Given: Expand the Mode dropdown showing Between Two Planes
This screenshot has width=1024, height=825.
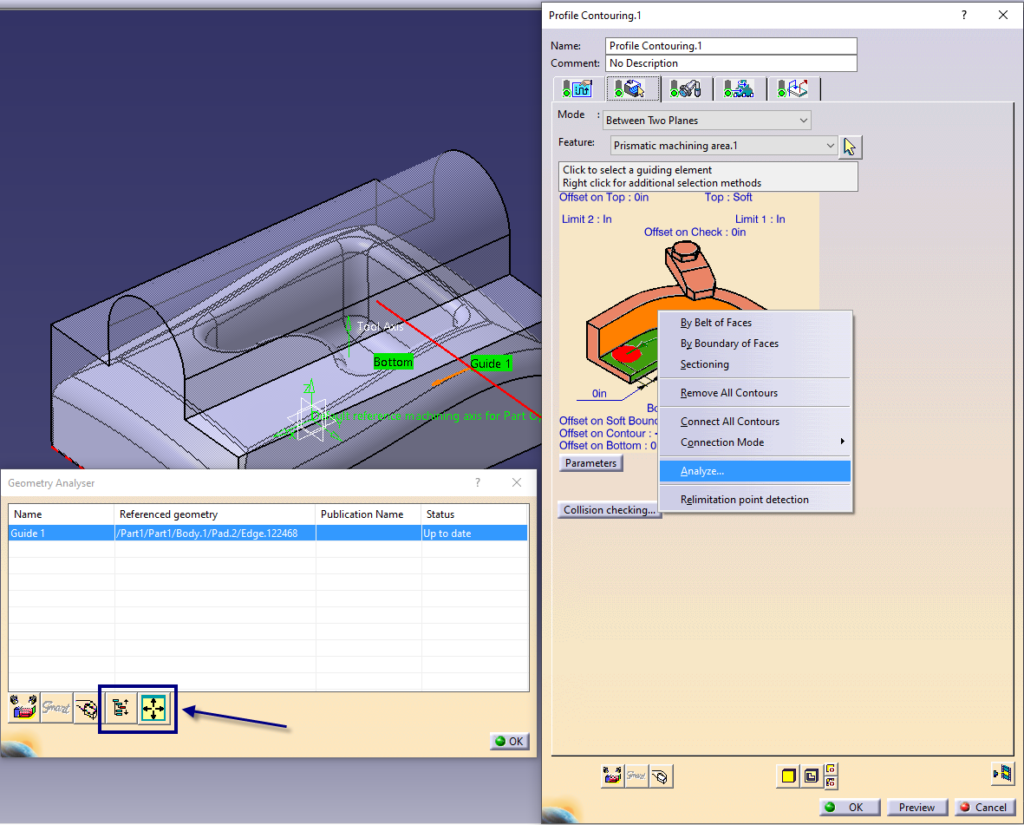Looking at the screenshot, I should 706,120.
